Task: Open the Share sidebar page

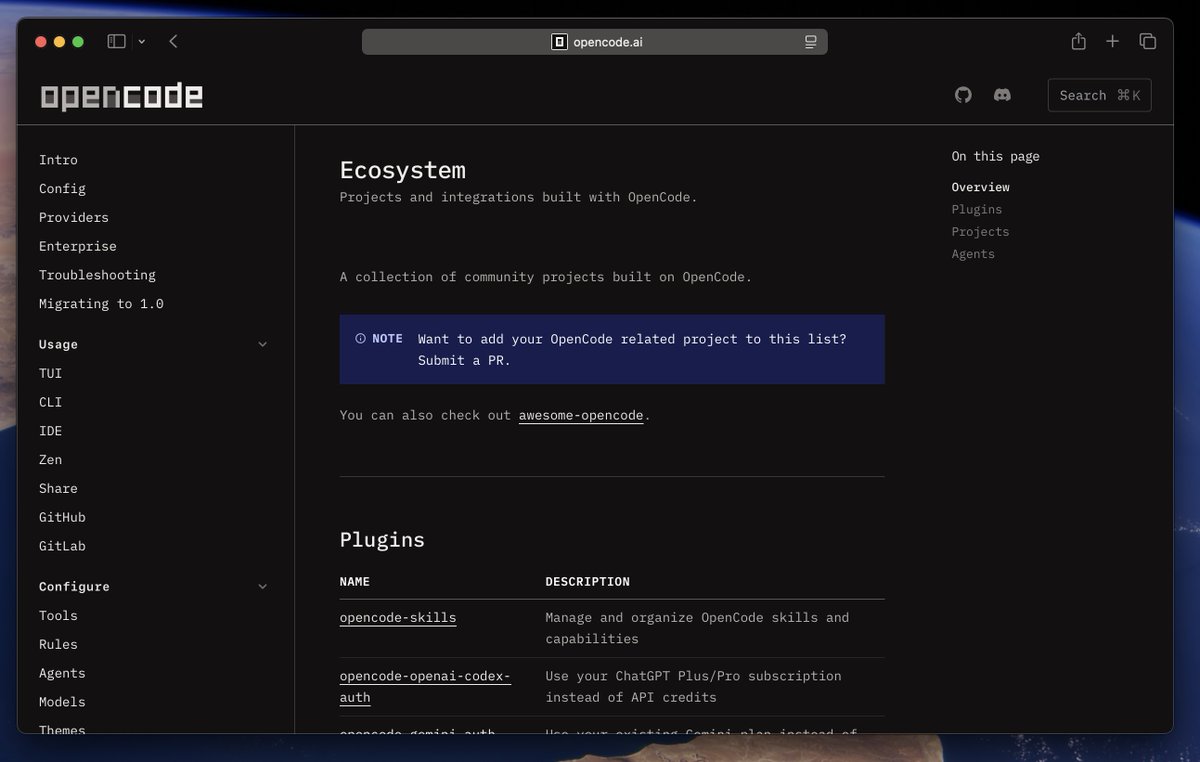Action: [x=58, y=488]
